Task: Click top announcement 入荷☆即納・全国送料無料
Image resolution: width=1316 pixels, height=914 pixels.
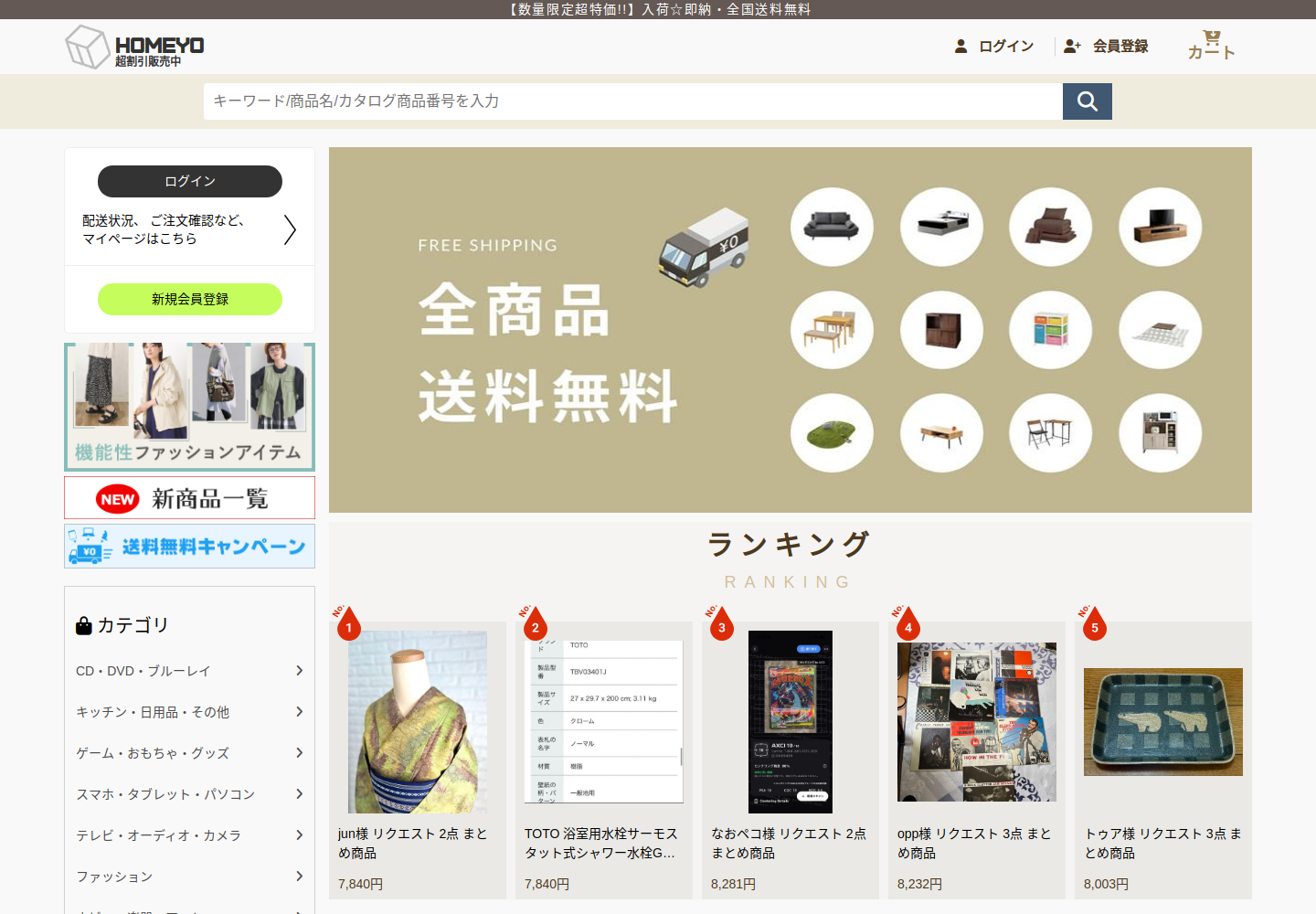Action: 726,9
